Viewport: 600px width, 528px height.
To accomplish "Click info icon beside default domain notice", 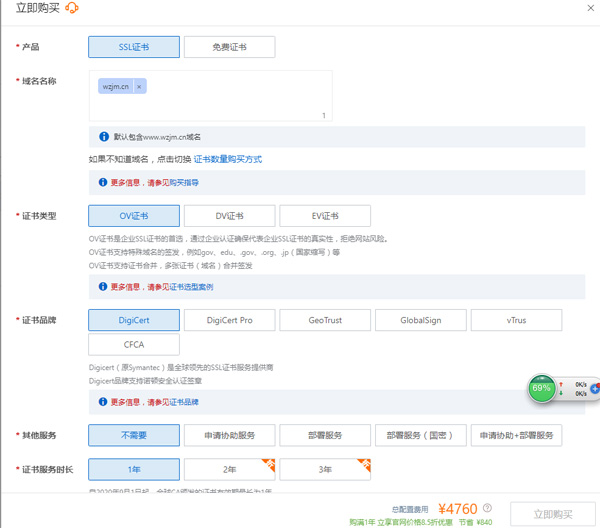I will coord(104,137).
